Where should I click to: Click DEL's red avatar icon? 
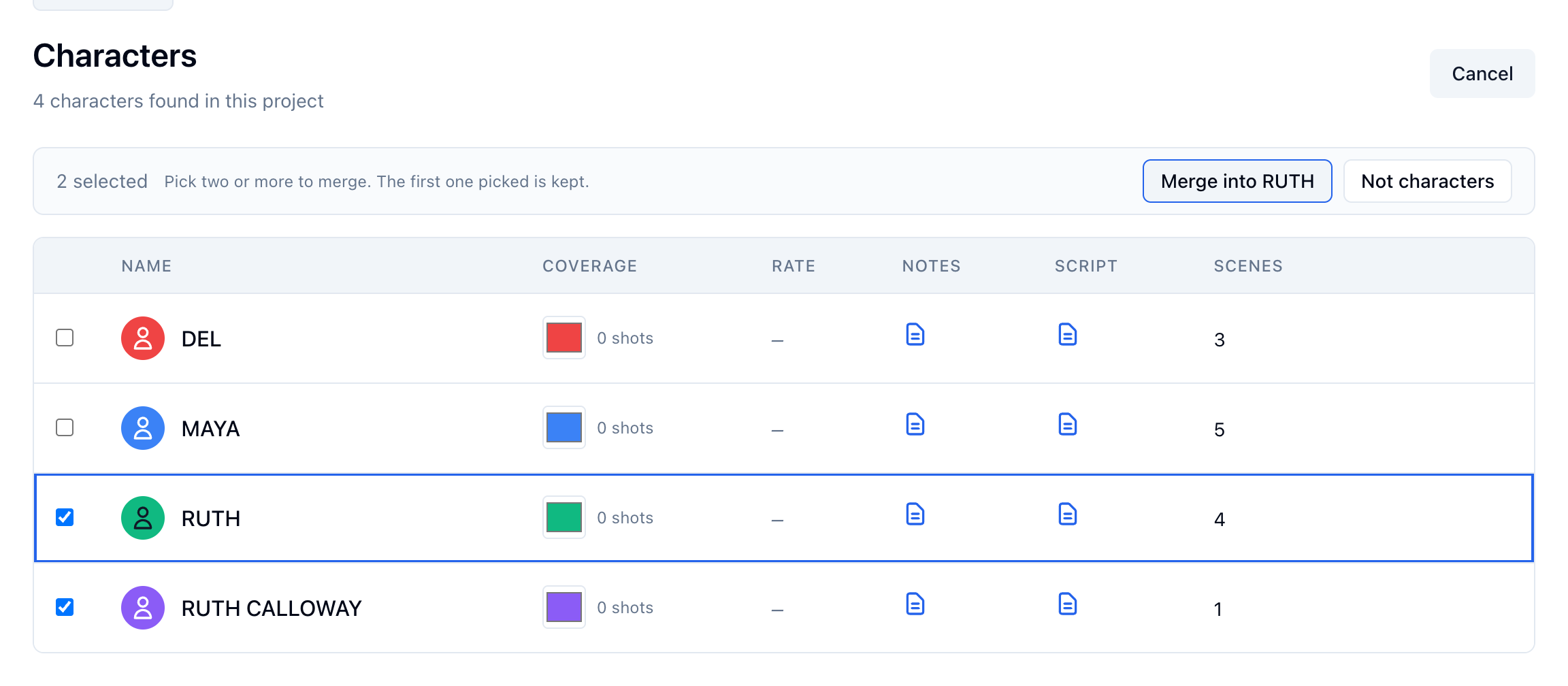click(143, 338)
